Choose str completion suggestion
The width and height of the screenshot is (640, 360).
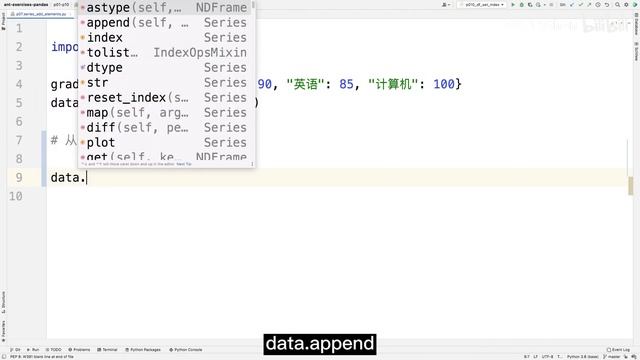164,82
